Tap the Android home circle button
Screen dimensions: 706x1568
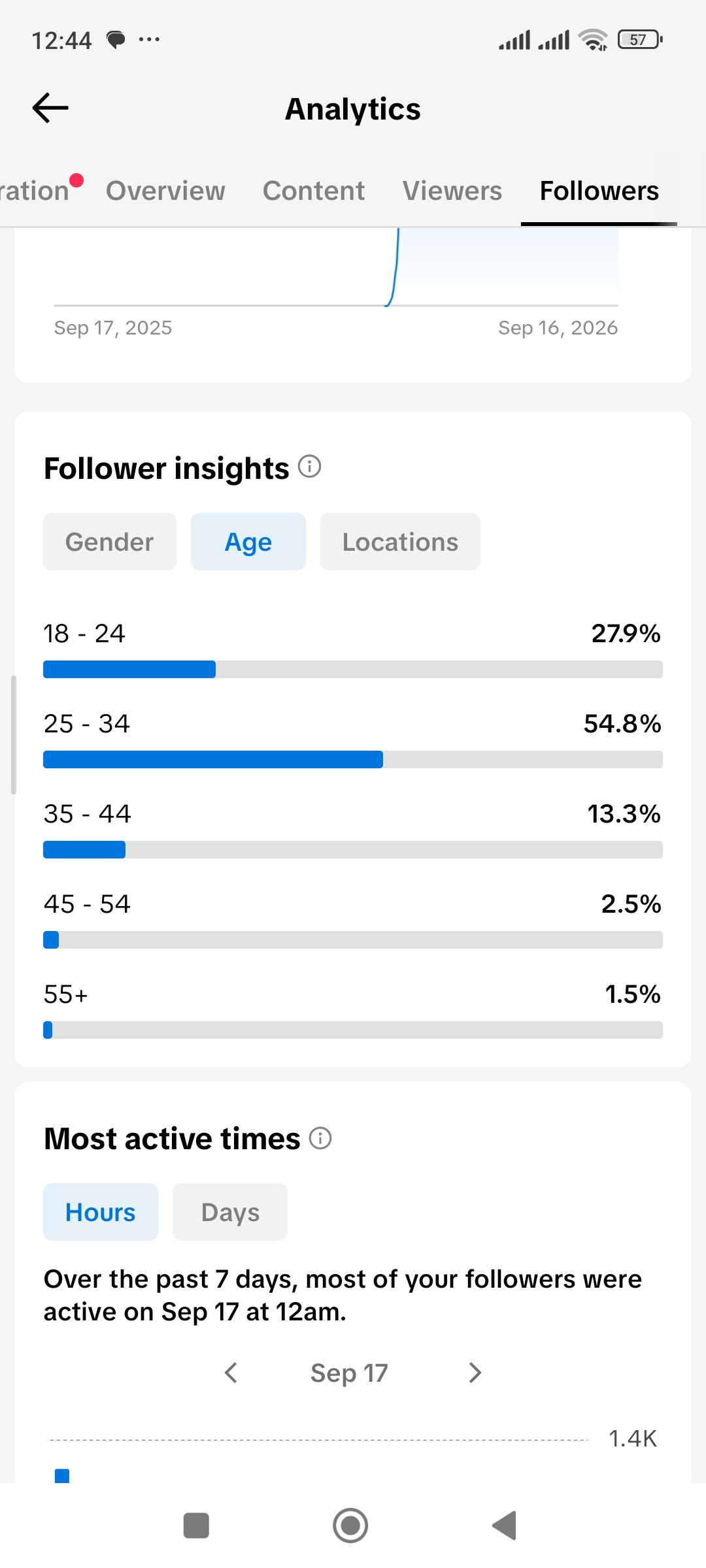tap(350, 1526)
